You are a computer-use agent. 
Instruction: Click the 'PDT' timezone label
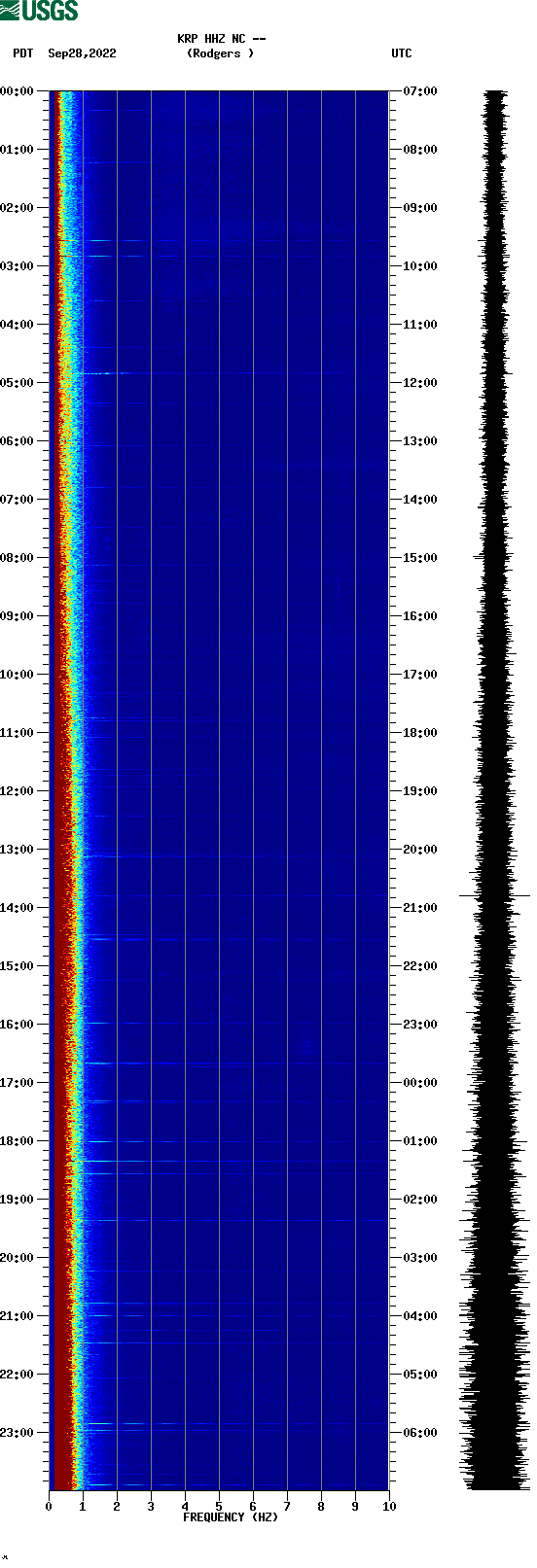(x=23, y=53)
